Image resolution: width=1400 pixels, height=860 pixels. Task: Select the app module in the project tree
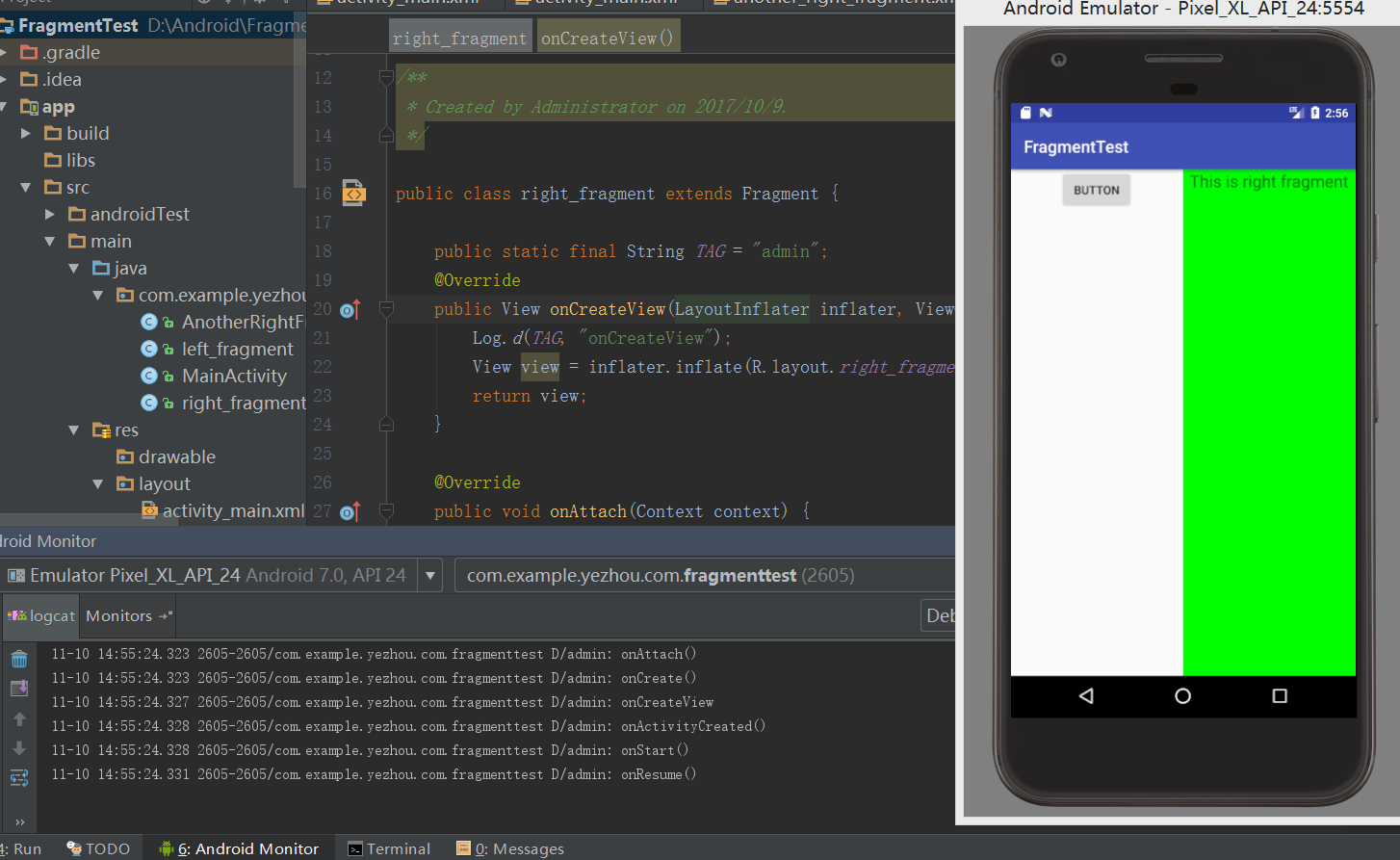pos(58,106)
